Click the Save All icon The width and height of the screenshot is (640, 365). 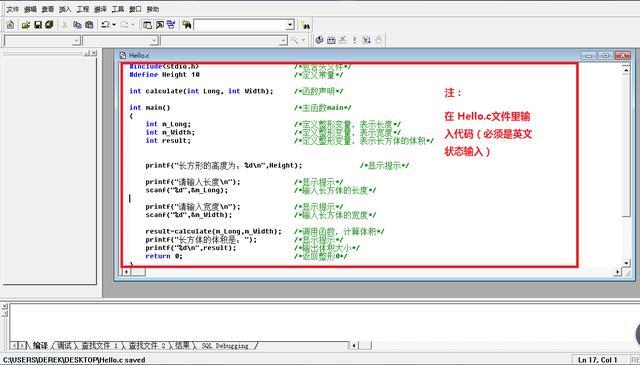pyautogui.click(x=49, y=25)
